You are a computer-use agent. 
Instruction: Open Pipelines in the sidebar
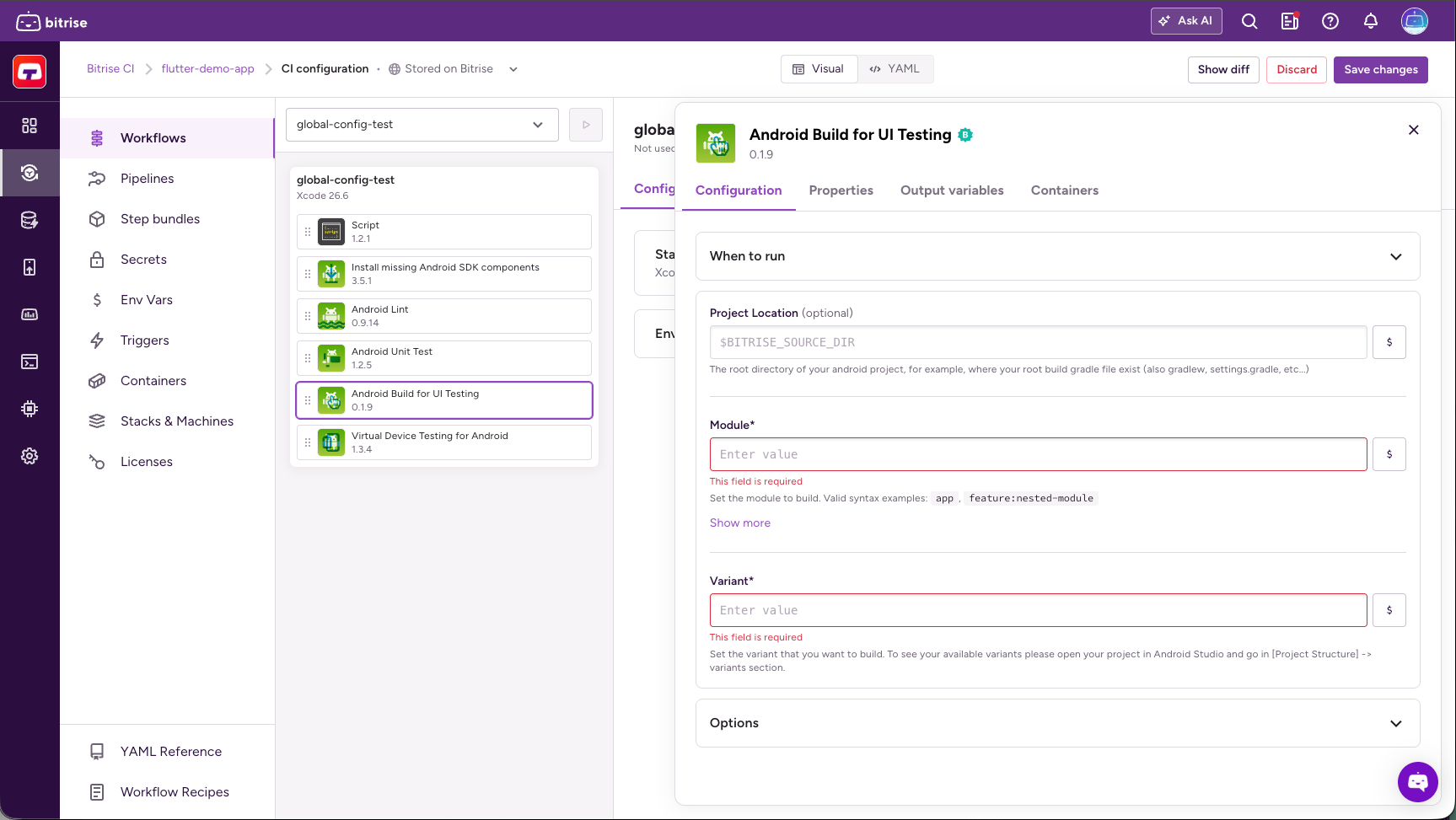[x=168, y=179]
